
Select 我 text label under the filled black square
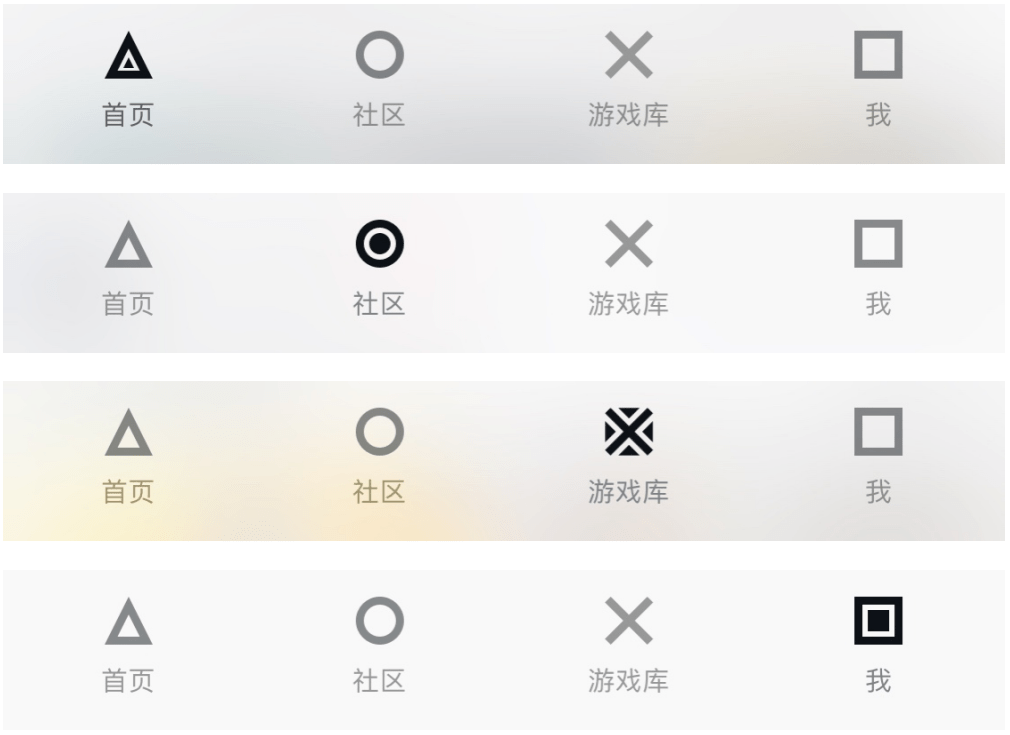click(x=878, y=681)
